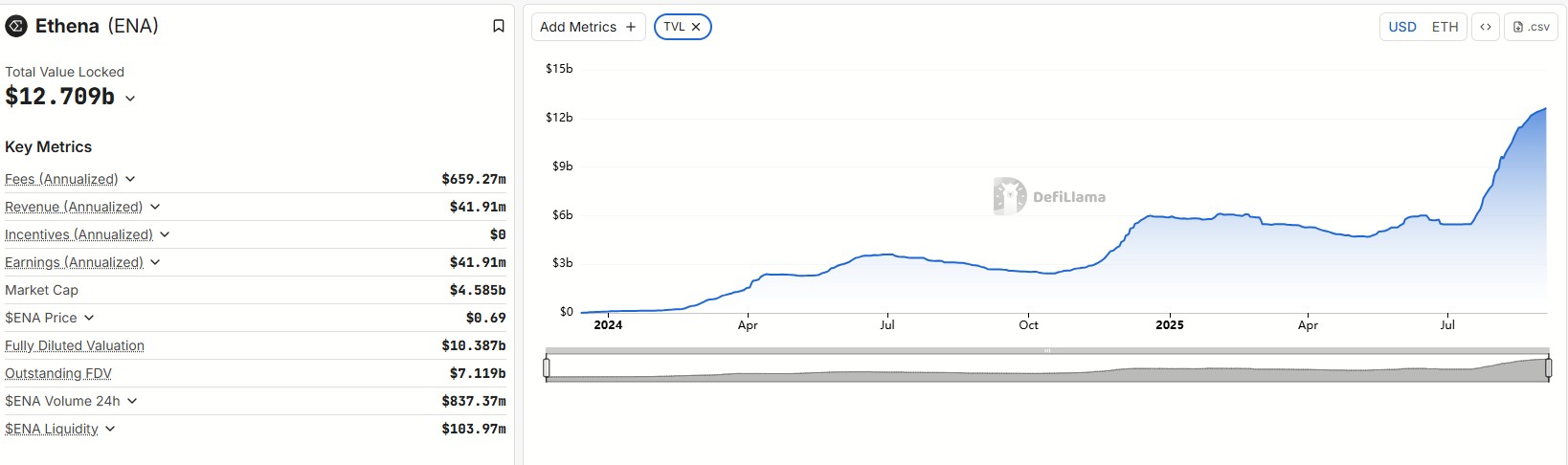
Task: Open the Add Metrics menu
Action: [578, 27]
